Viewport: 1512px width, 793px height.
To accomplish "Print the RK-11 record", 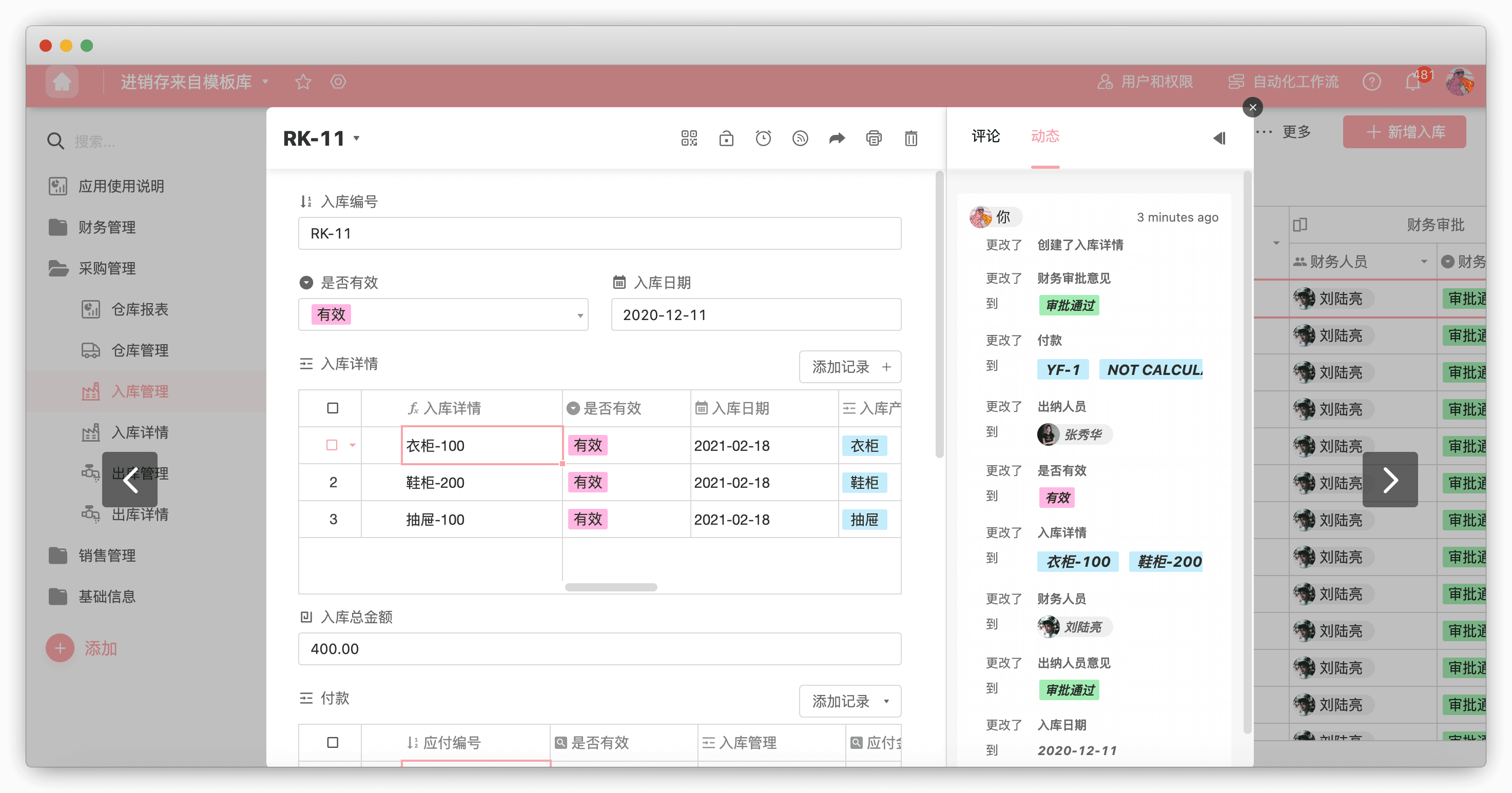I will coord(874,138).
